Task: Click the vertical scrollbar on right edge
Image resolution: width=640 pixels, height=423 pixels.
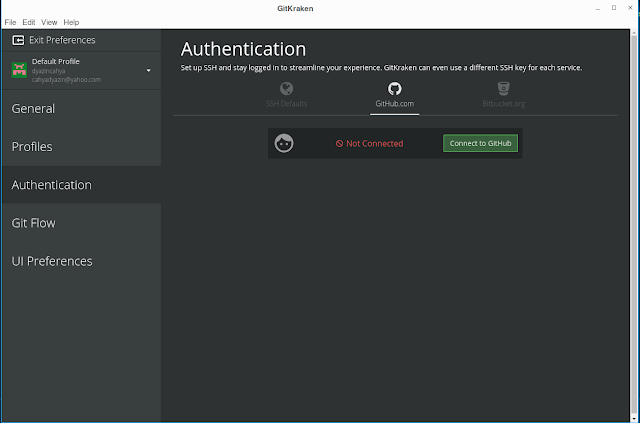Action: [634, 226]
